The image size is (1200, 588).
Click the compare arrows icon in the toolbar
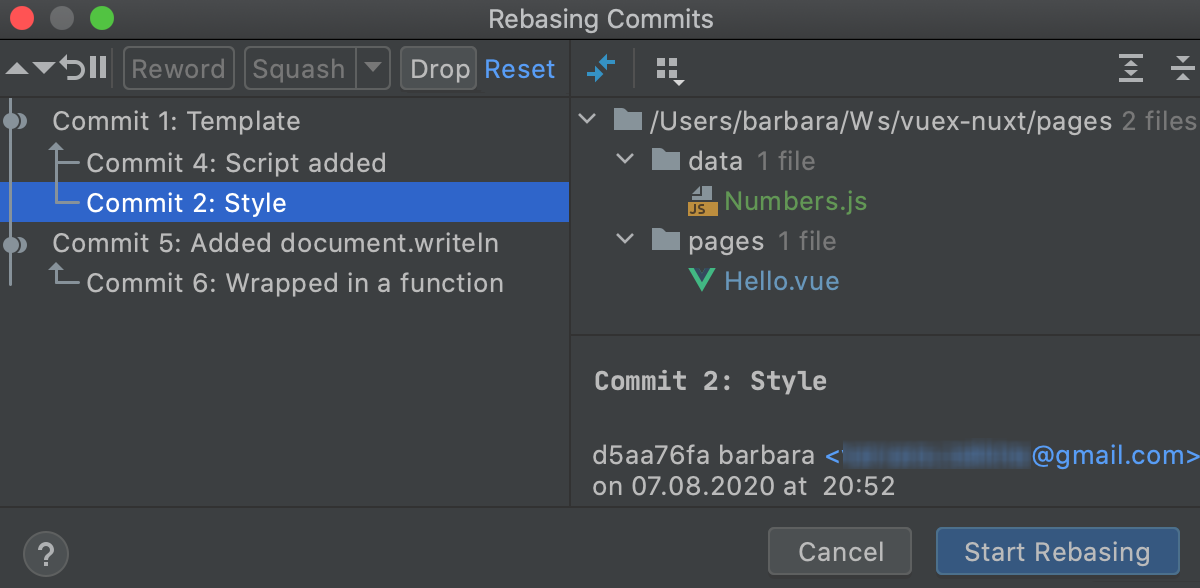click(601, 69)
